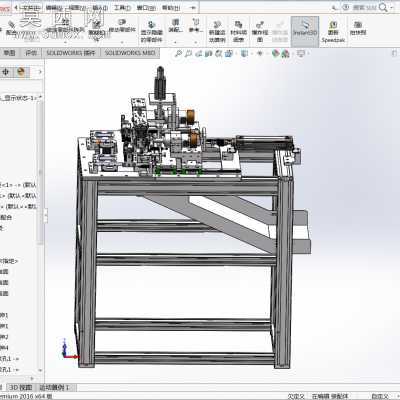Open the 帮助(H) menu

click(x=171, y=7)
